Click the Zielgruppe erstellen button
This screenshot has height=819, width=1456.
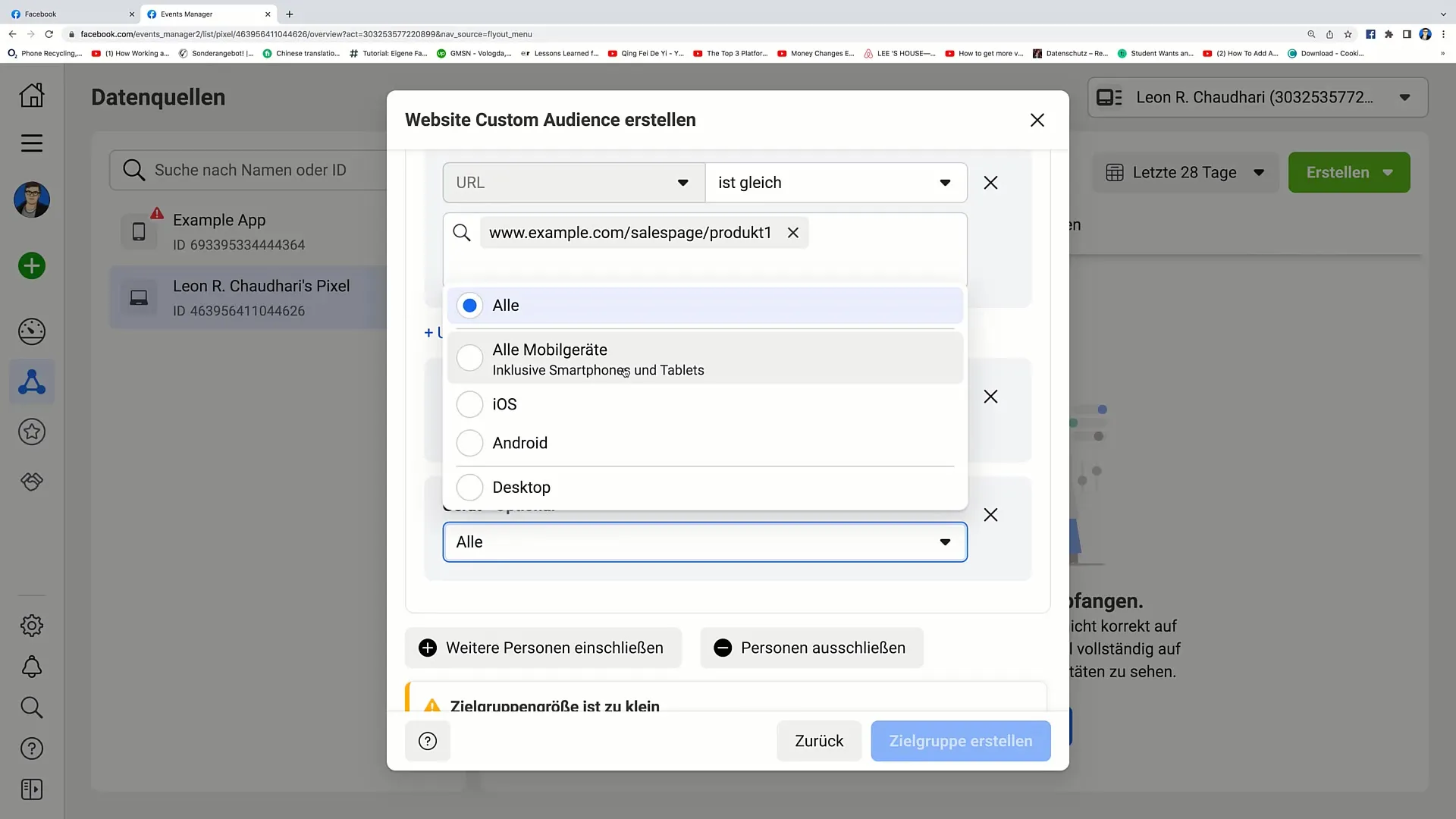(961, 742)
